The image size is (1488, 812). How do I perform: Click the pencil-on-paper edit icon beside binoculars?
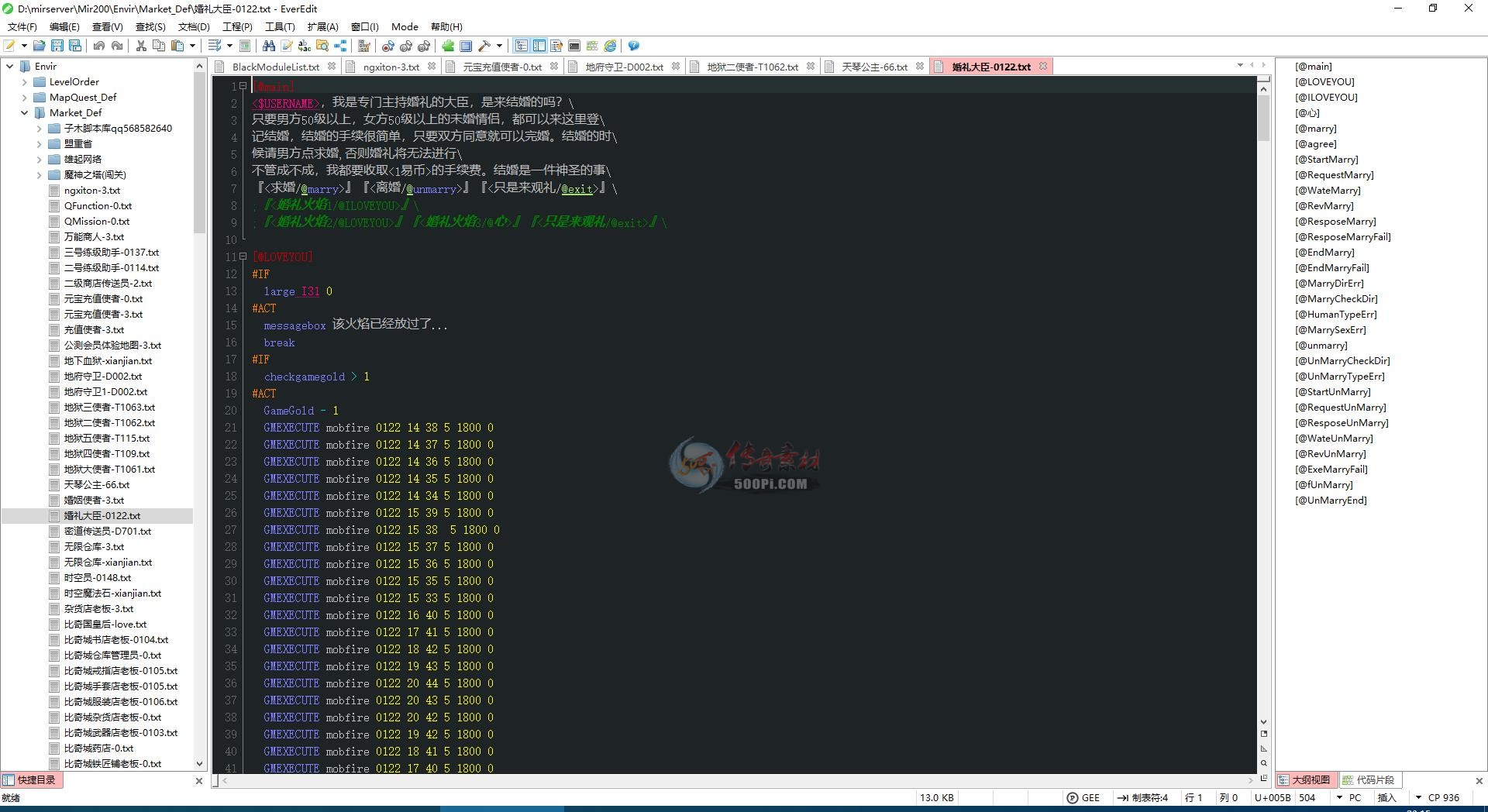pyautogui.click(x=287, y=46)
